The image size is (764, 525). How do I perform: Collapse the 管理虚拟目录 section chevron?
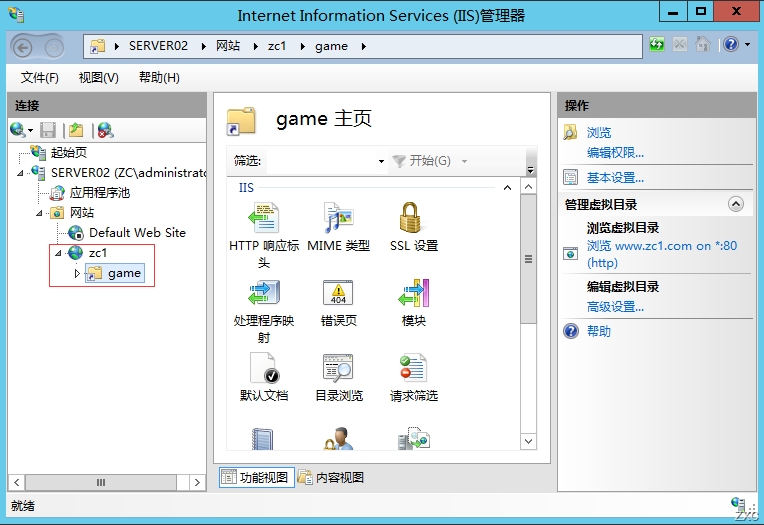736,204
